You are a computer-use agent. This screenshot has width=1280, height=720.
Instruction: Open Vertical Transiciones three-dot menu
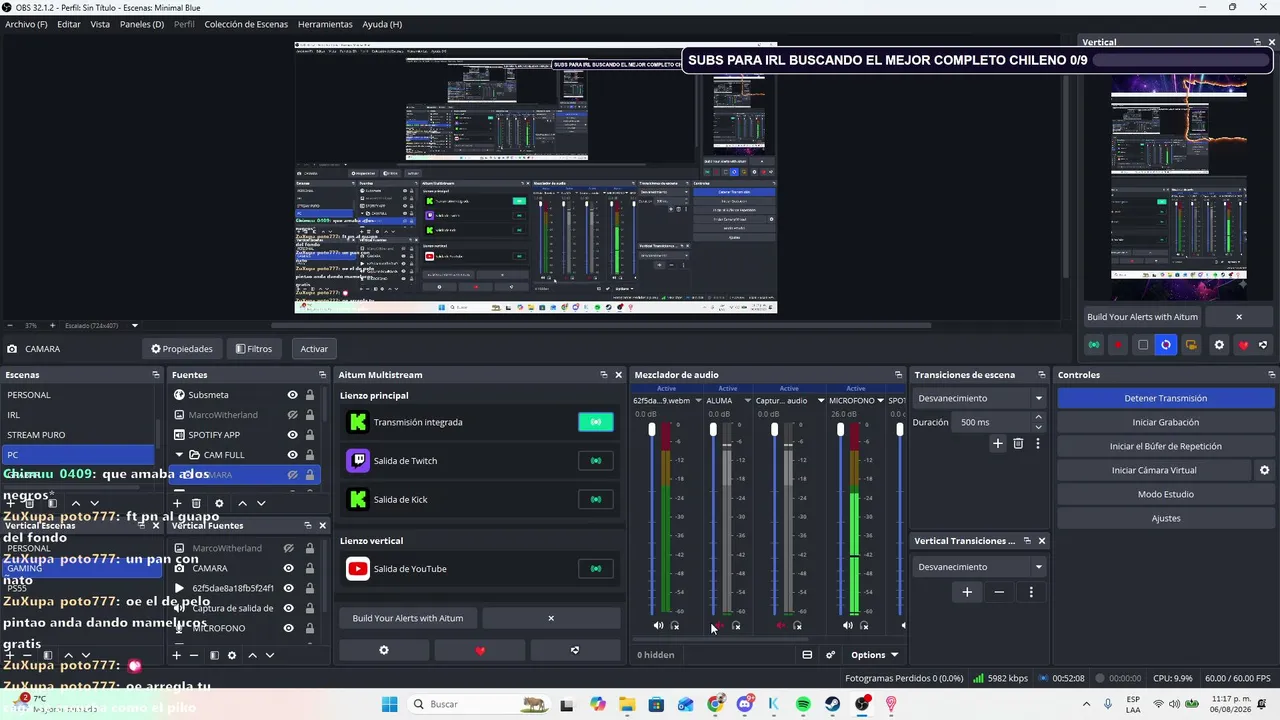tap(1031, 592)
